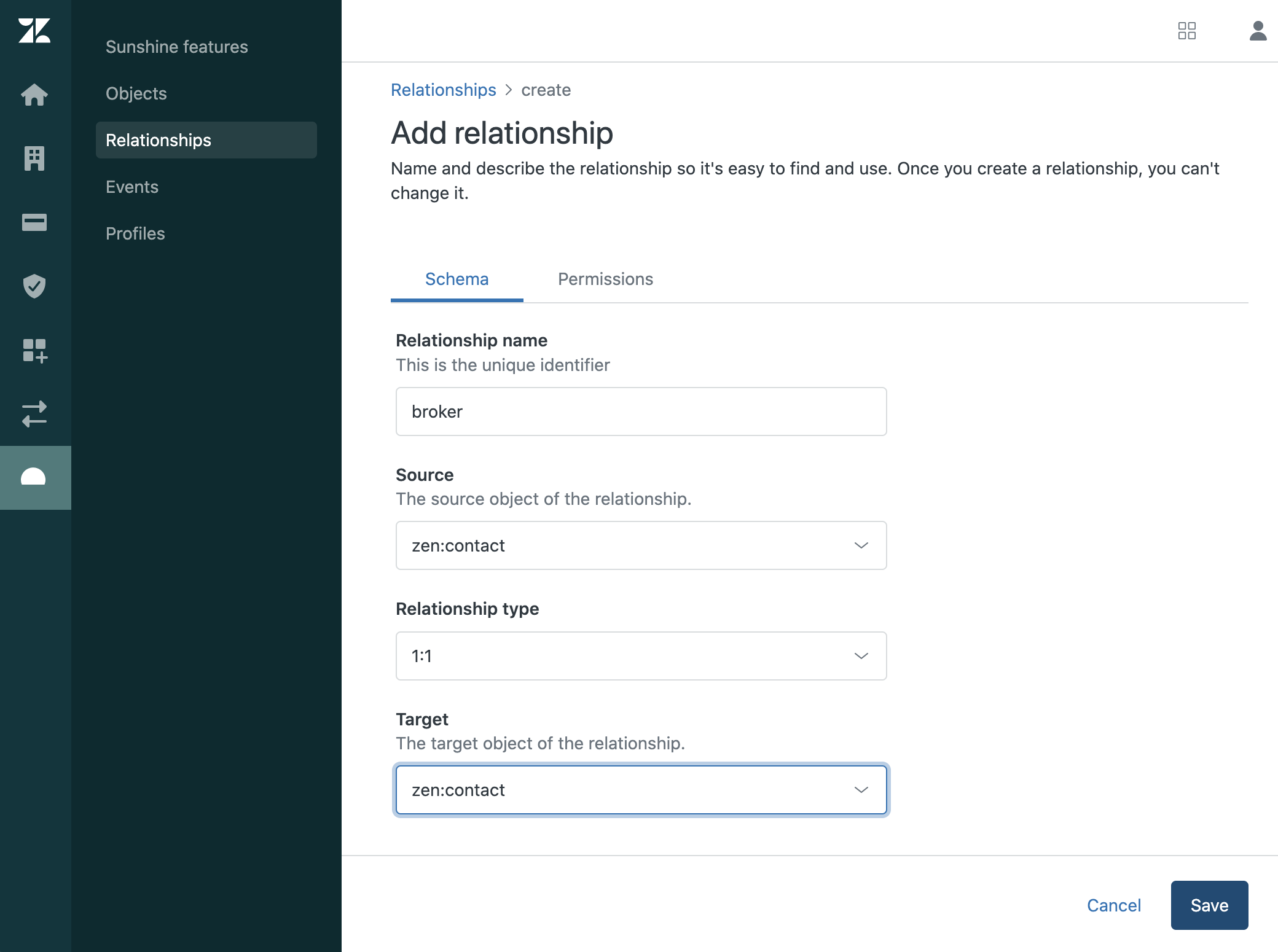
Task: Switch to the Permissions tab
Action: 605,278
